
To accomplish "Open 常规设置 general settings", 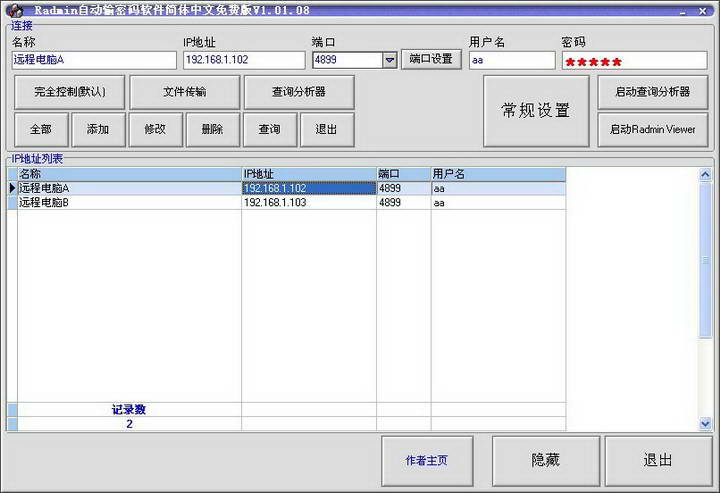I will coord(536,111).
